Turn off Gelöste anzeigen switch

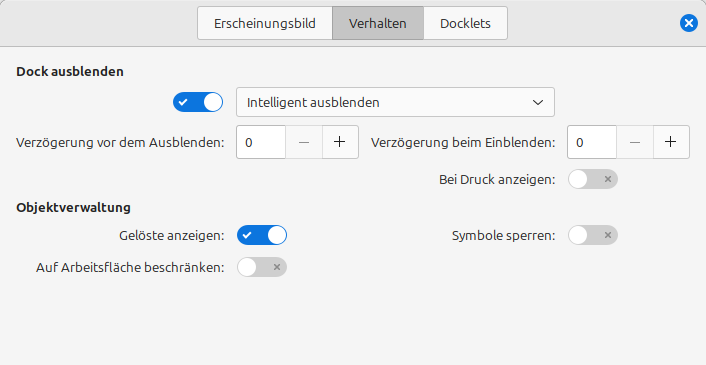[262, 235]
